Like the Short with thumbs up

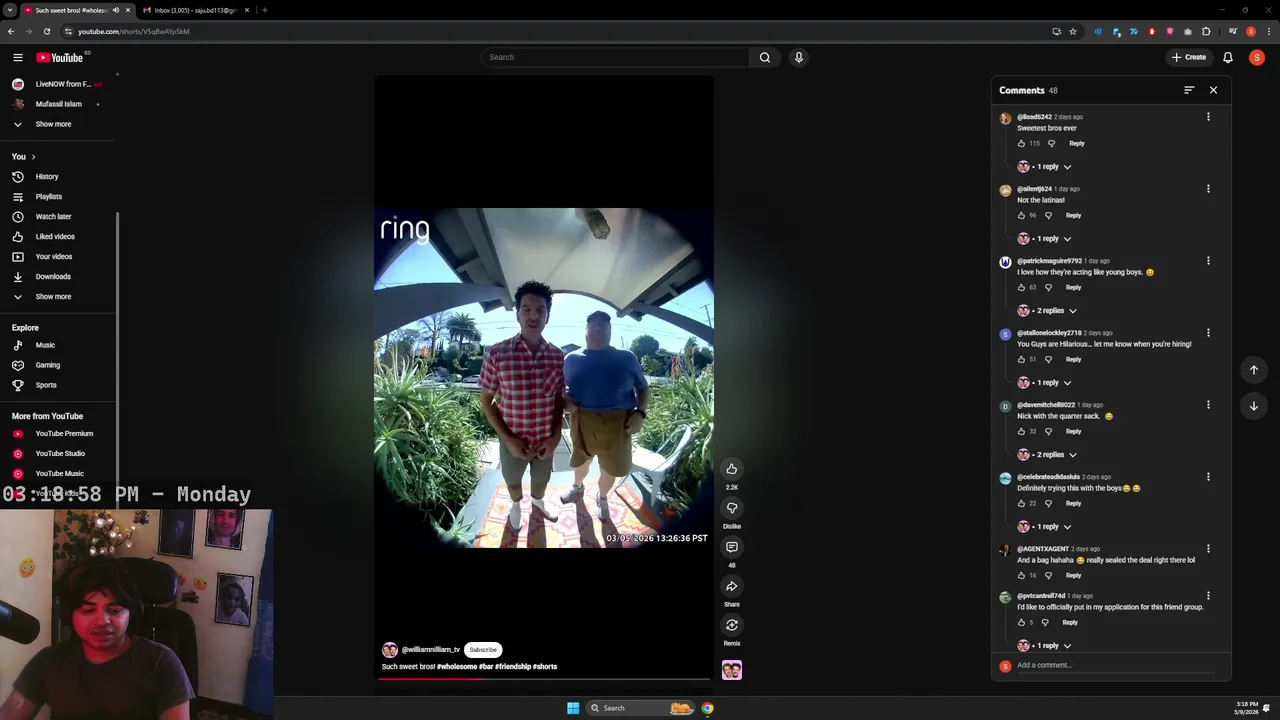click(x=732, y=469)
